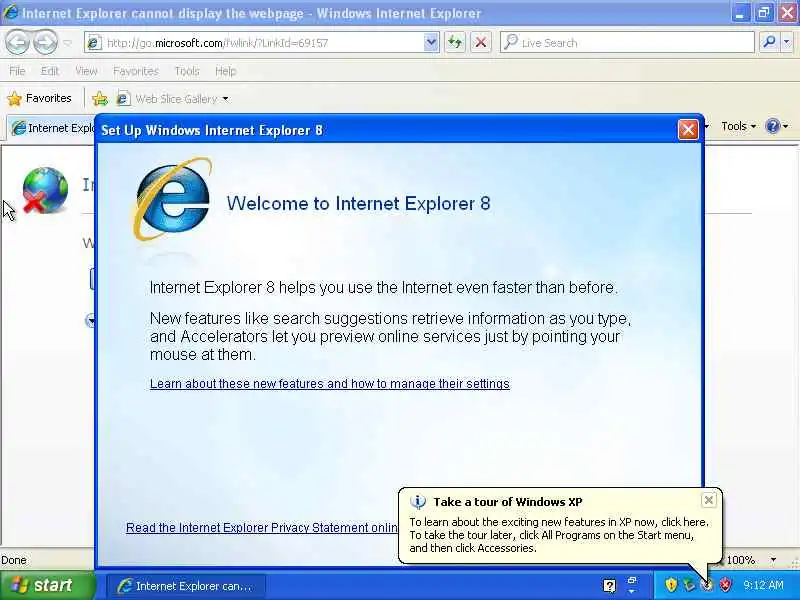Minimize the Internet Explorer window
The image size is (800, 600).
click(x=739, y=13)
